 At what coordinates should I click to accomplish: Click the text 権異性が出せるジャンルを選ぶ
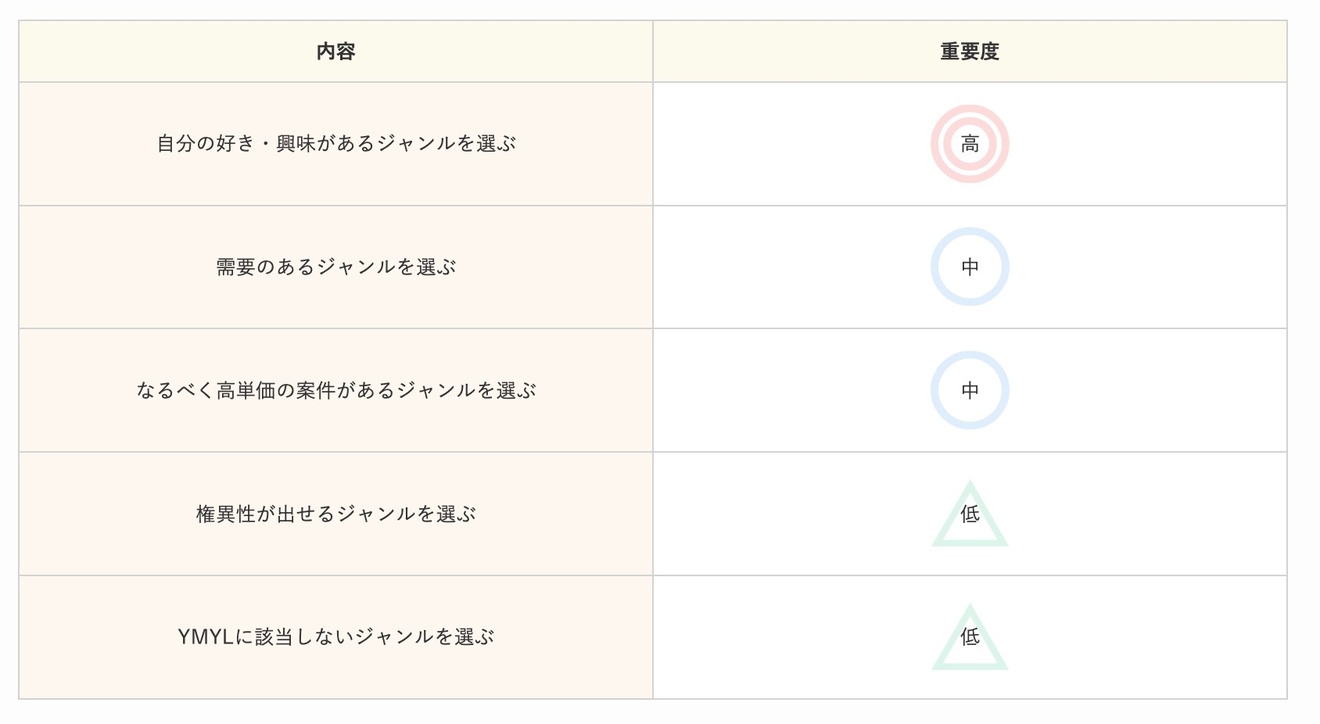(336, 514)
